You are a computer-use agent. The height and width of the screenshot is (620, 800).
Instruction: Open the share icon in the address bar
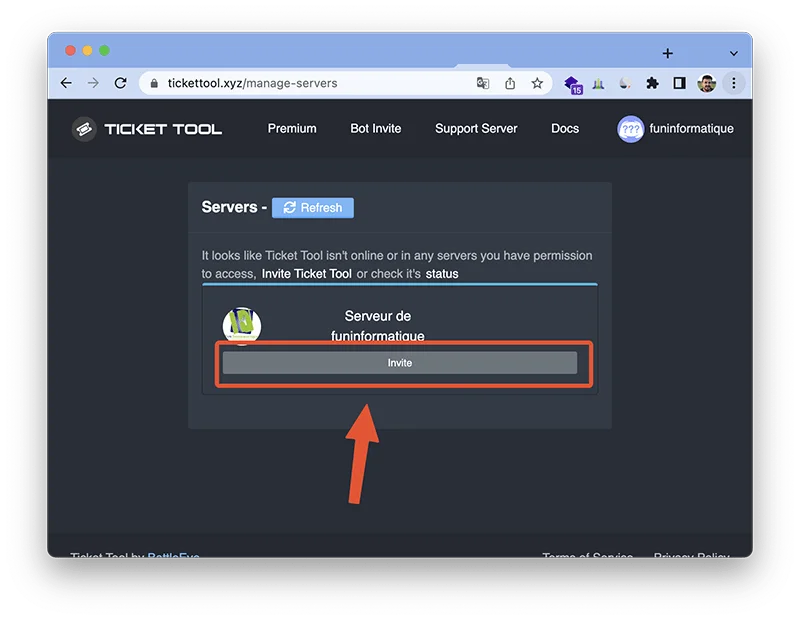511,84
